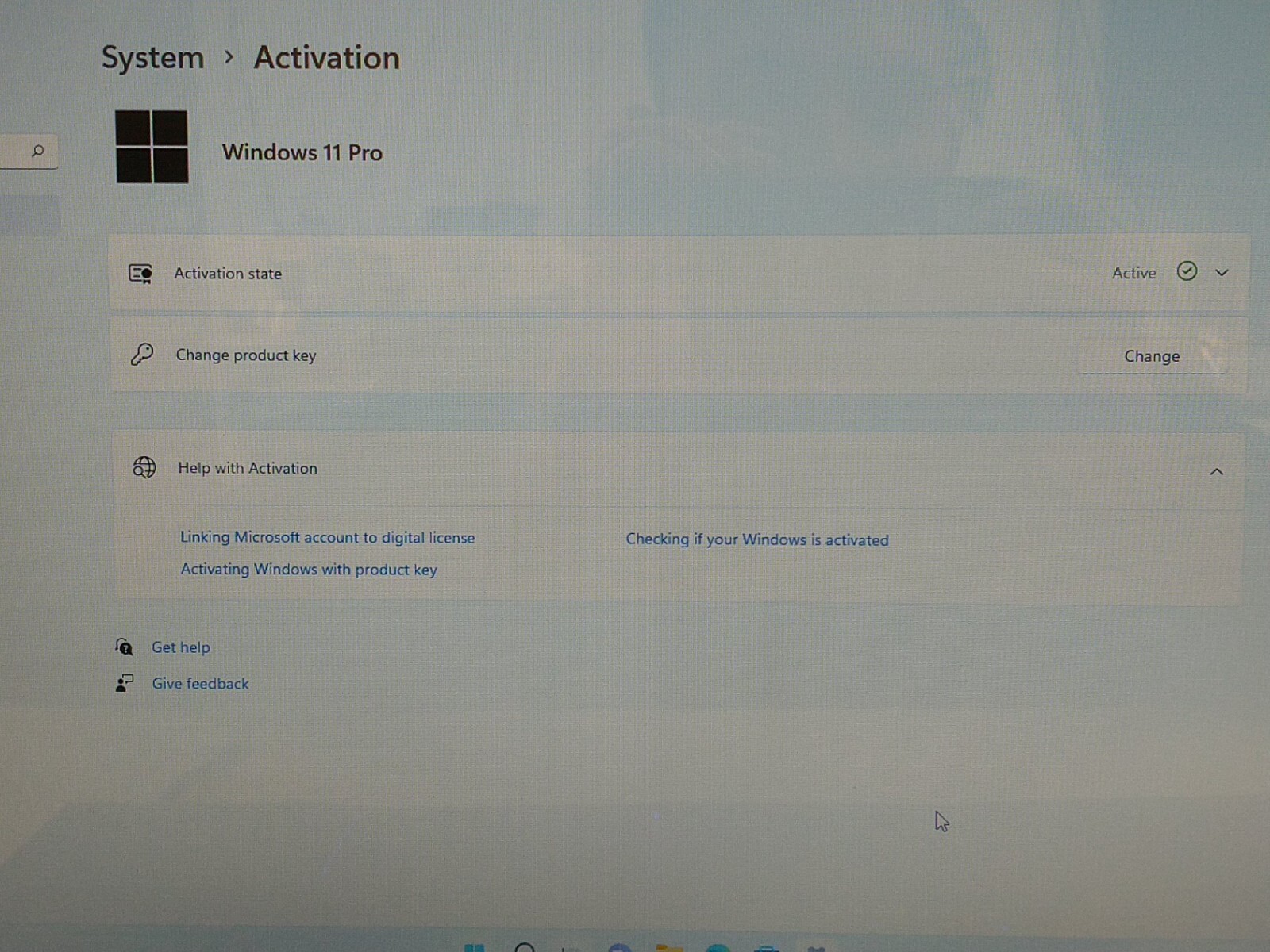Click the Give feedback icon

125,683
